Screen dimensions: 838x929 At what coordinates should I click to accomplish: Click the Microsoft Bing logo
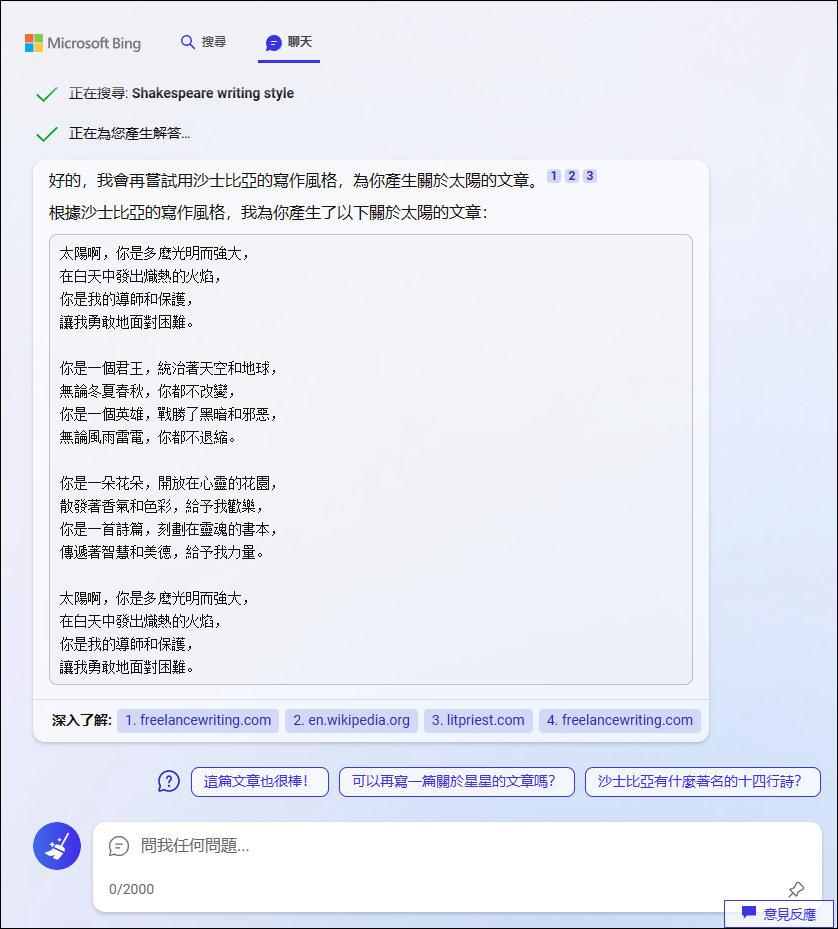tap(83, 43)
